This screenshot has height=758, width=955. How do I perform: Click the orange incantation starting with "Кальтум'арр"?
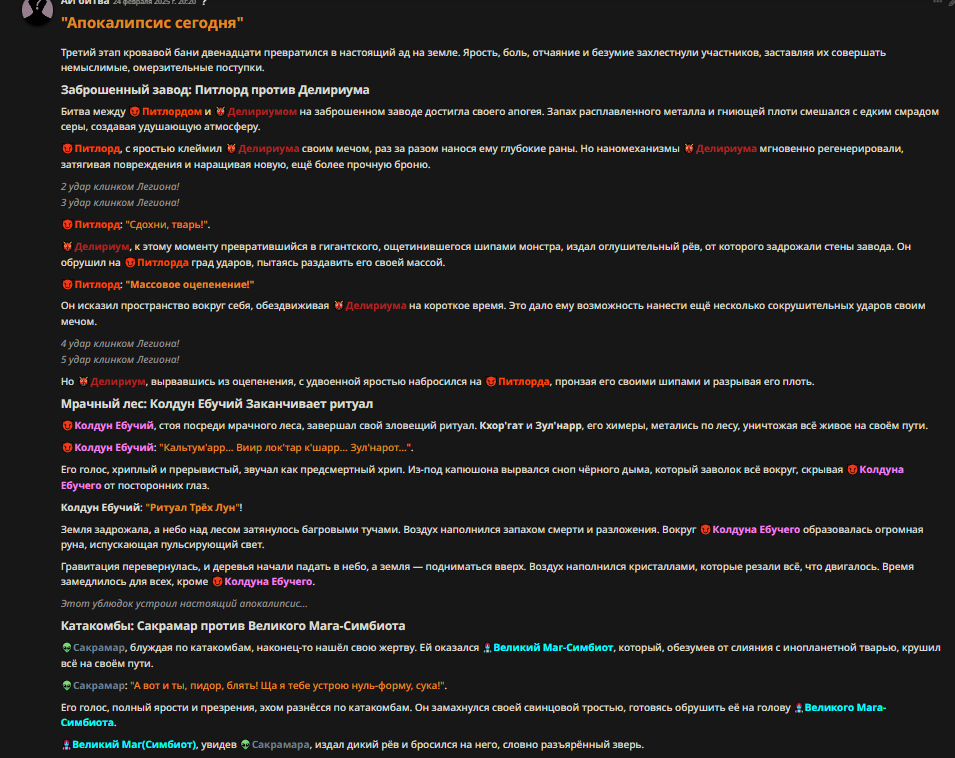[285, 447]
